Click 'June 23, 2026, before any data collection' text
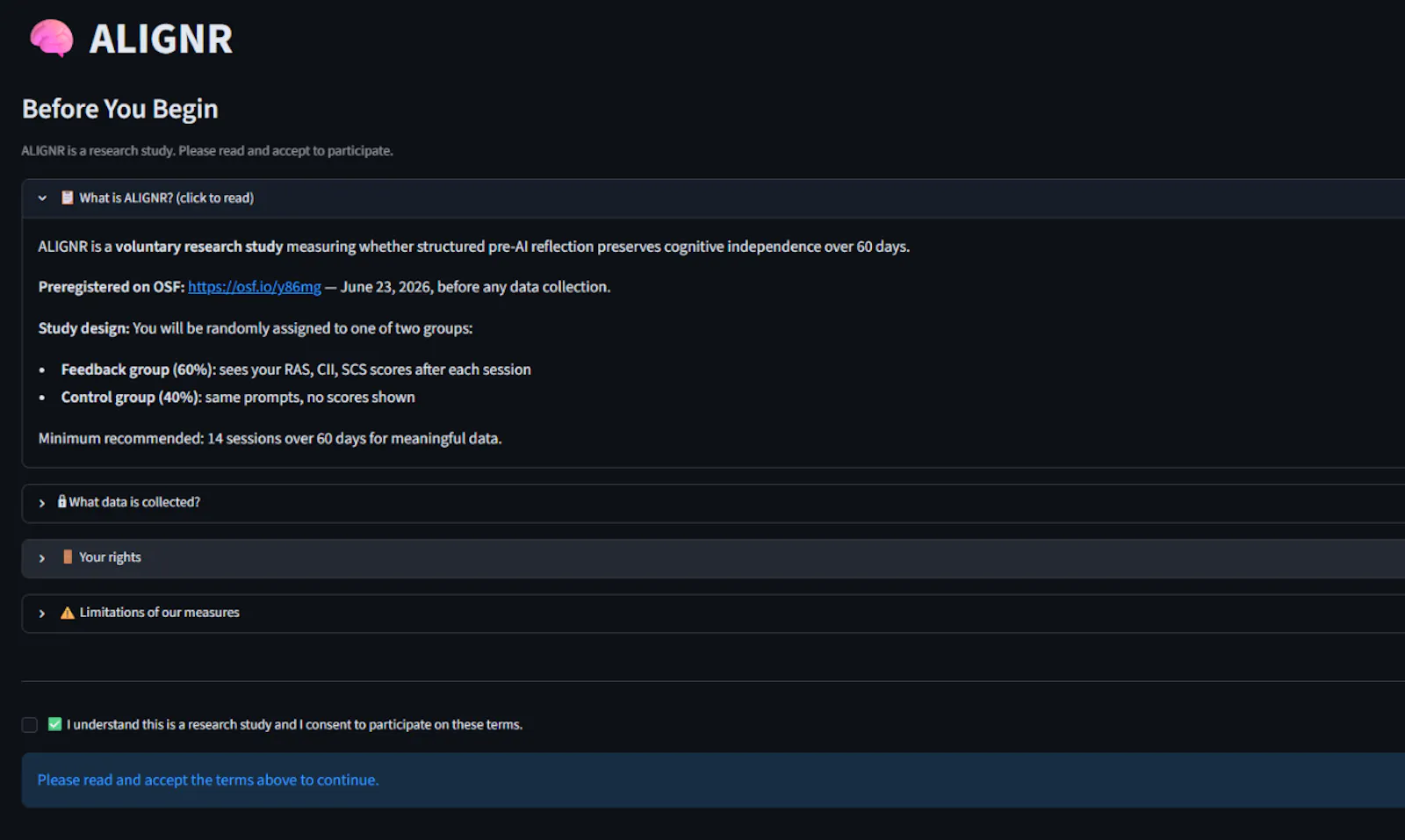This screenshot has height=840, width=1405. coord(475,287)
